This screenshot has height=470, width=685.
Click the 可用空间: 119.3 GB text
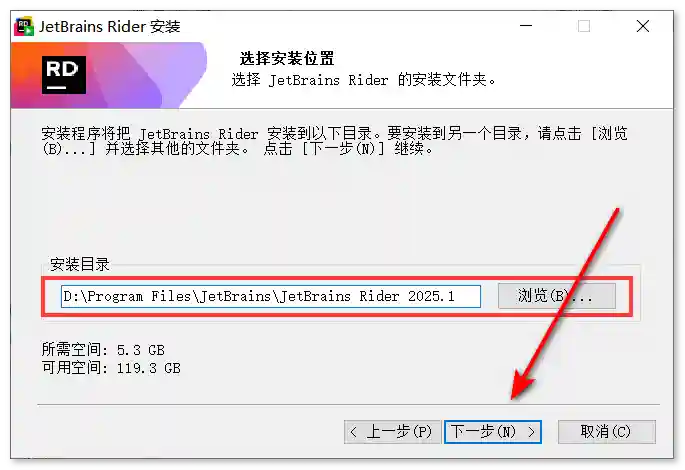pyautogui.click(x=111, y=368)
